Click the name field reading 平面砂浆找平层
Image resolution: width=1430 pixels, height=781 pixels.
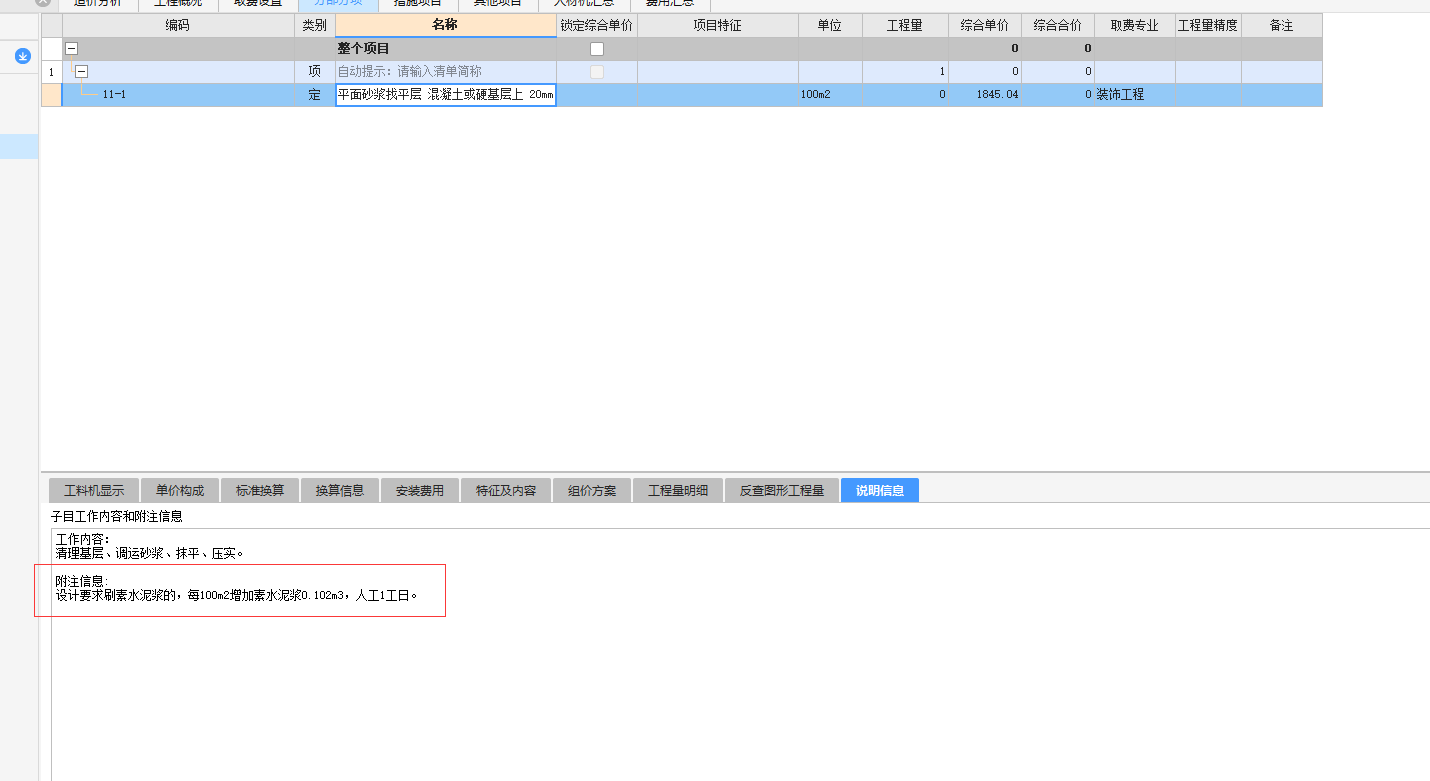[x=446, y=95]
